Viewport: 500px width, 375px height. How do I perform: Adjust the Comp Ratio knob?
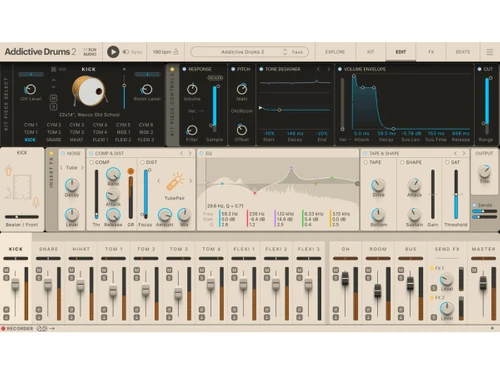pyautogui.click(x=113, y=174)
